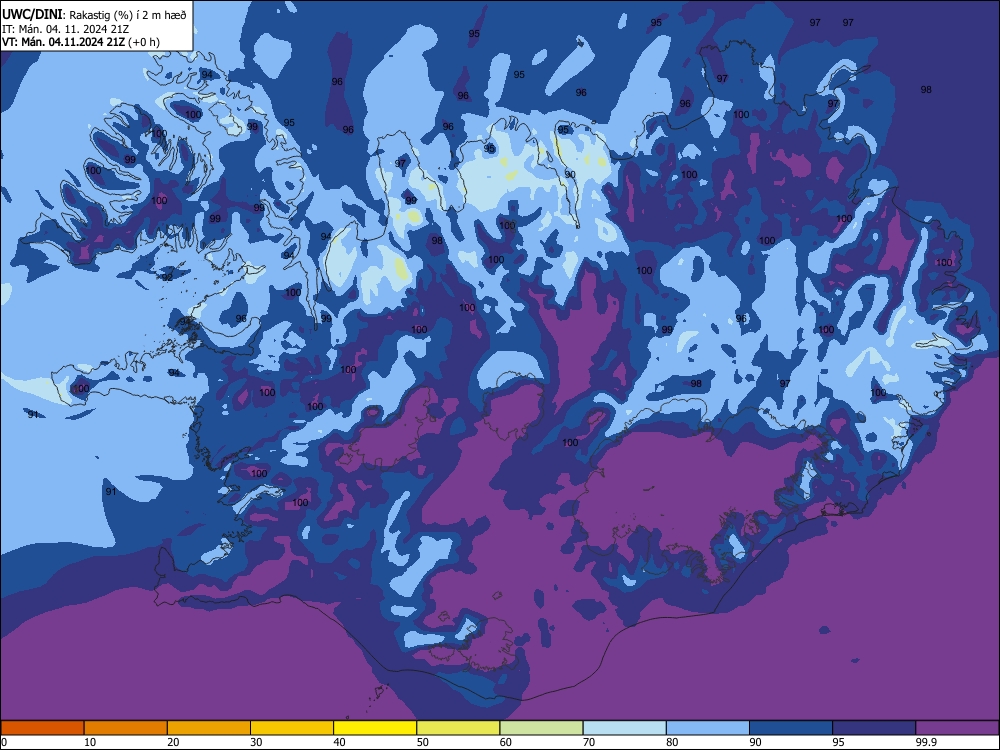Click the light orange 20–30 legend swatch

pyautogui.click(x=209, y=728)
